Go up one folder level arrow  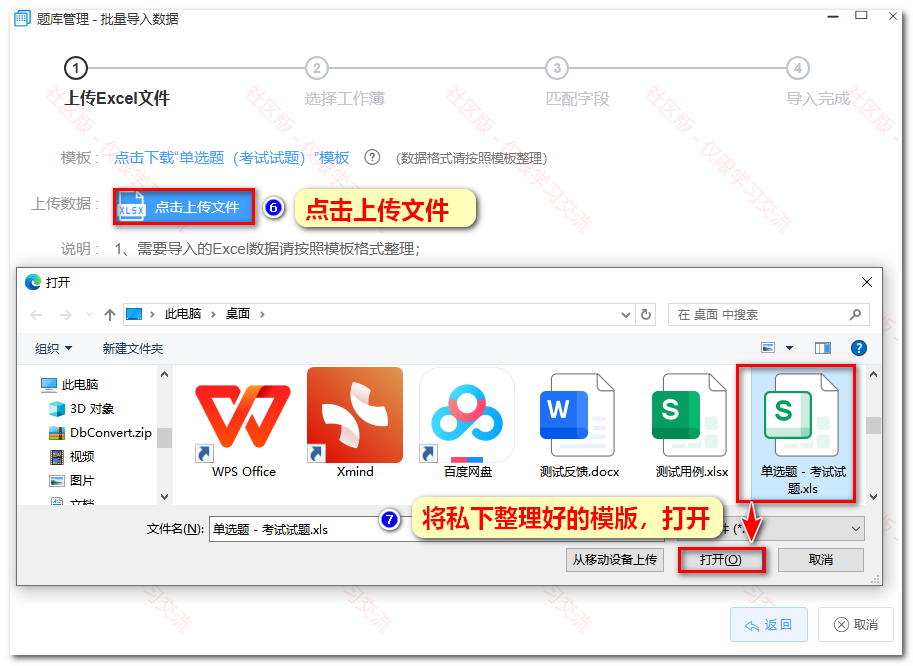tap(109, 315)
